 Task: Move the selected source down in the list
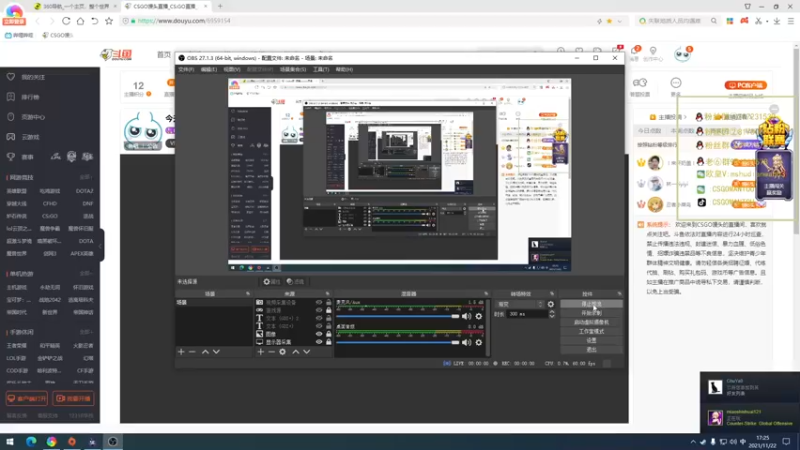[307, 352]
